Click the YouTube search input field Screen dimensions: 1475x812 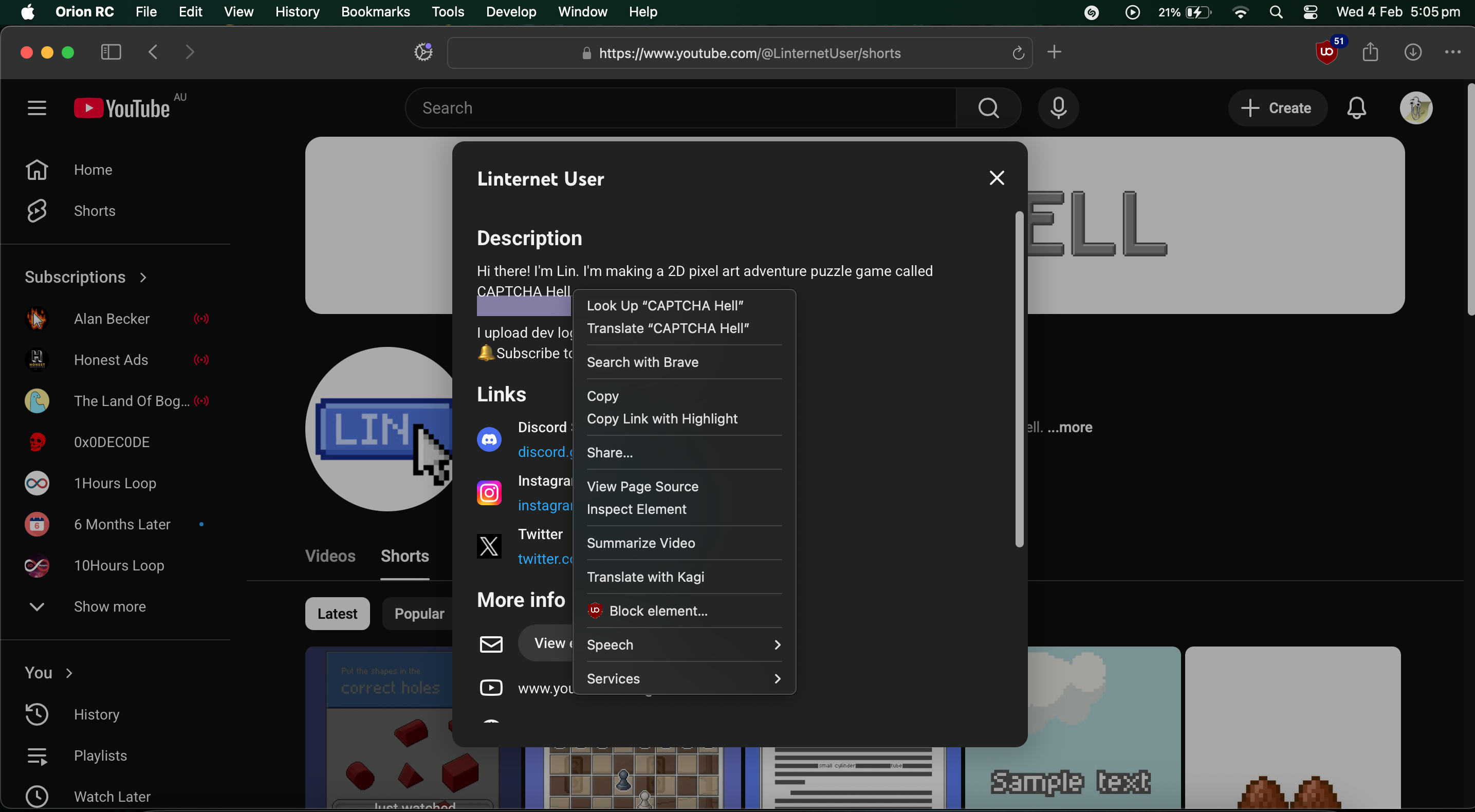tap(681, 108)
